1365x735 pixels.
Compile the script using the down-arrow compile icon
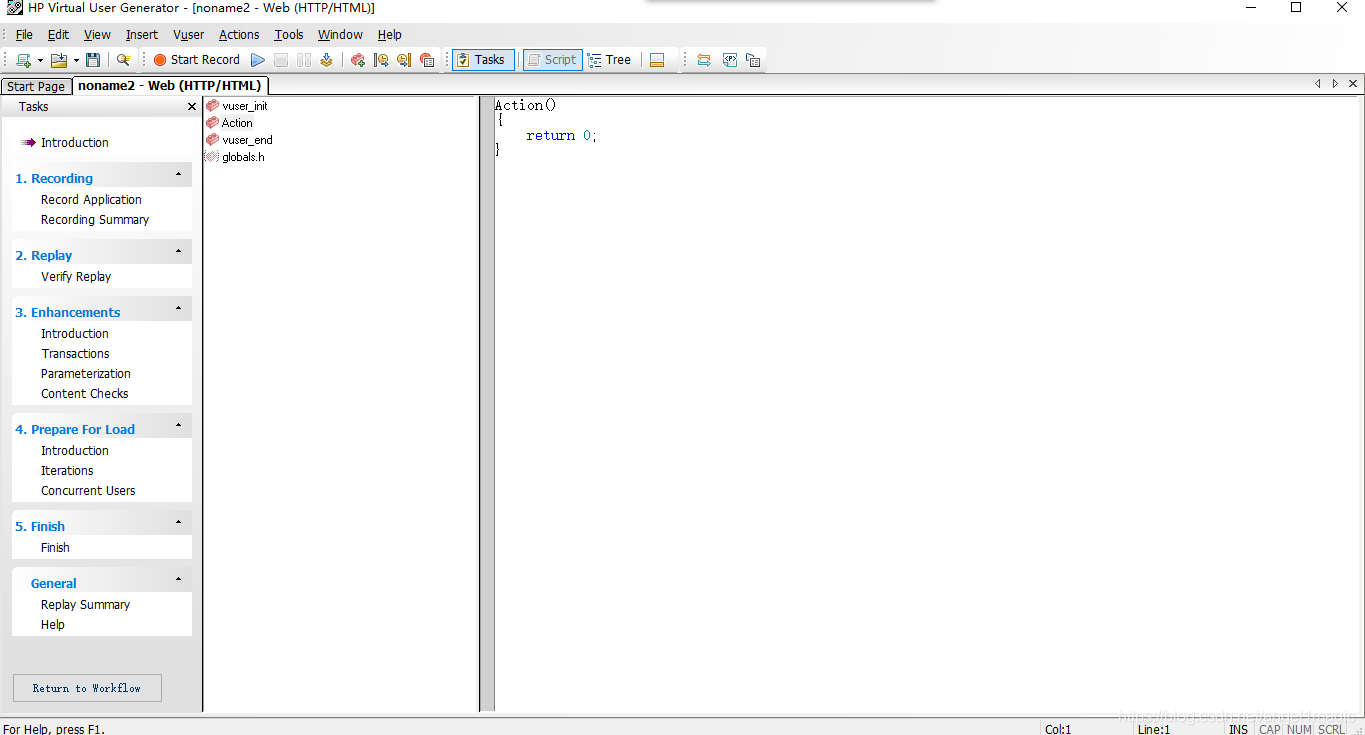326,60
